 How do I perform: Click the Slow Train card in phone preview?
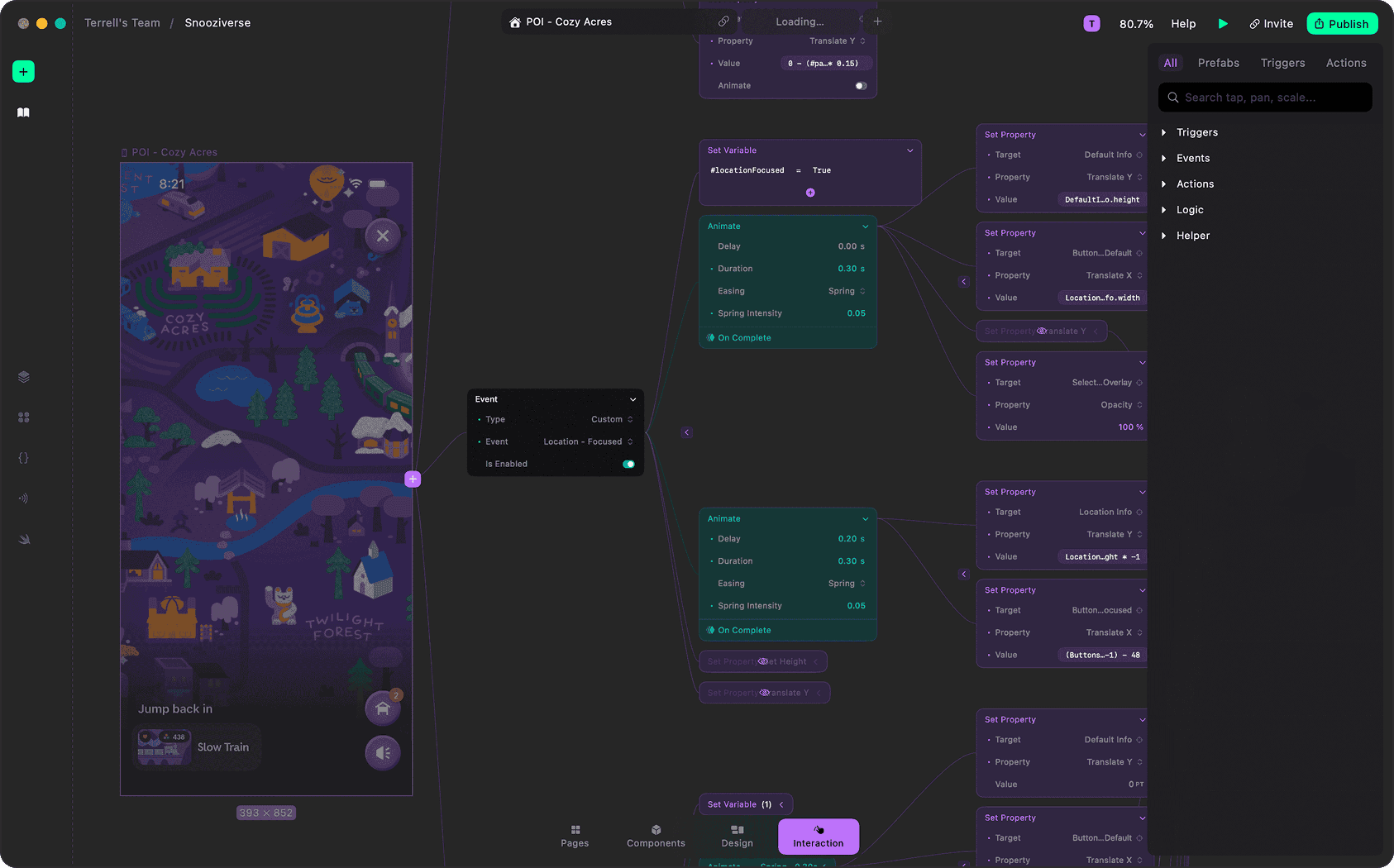click(x=197, y=747)
